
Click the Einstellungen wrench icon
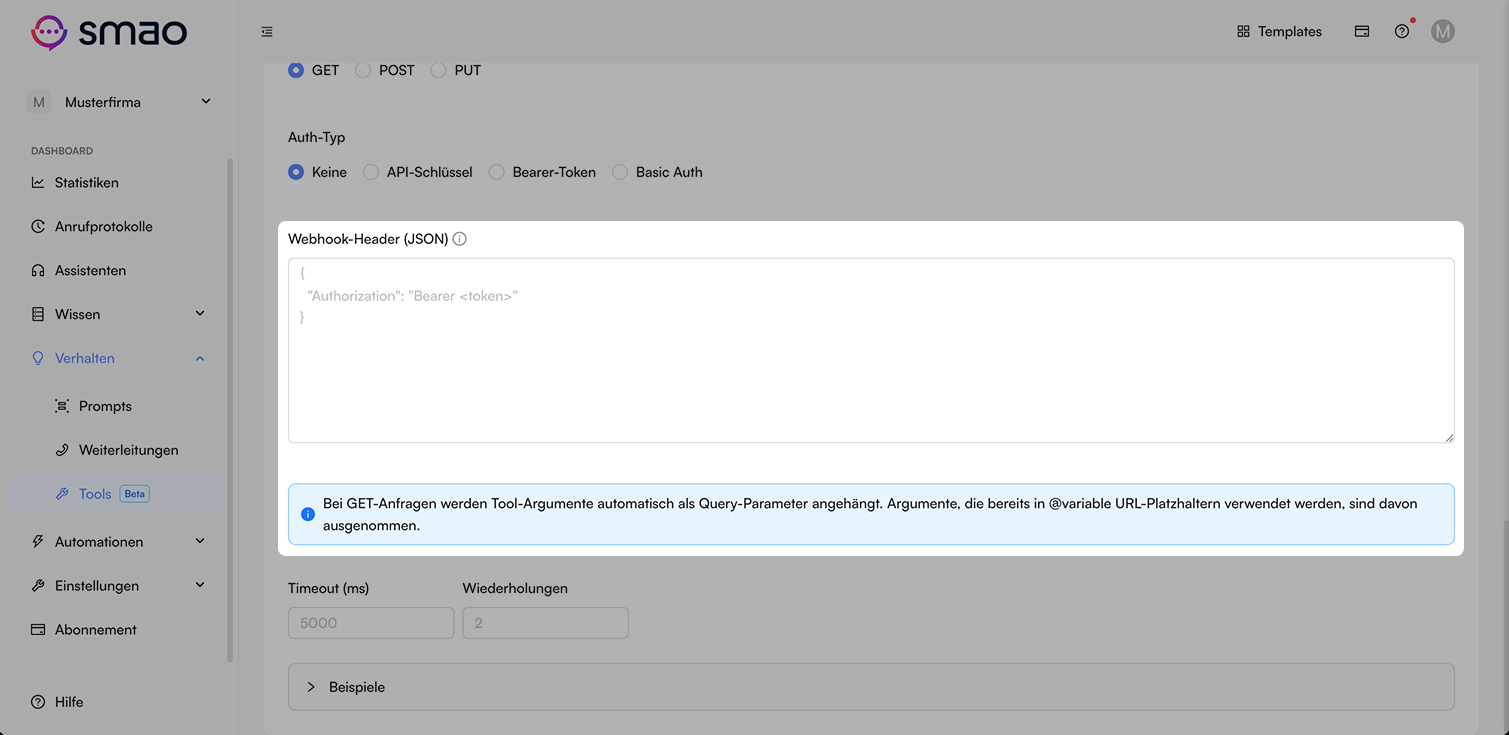pos(38,586)
